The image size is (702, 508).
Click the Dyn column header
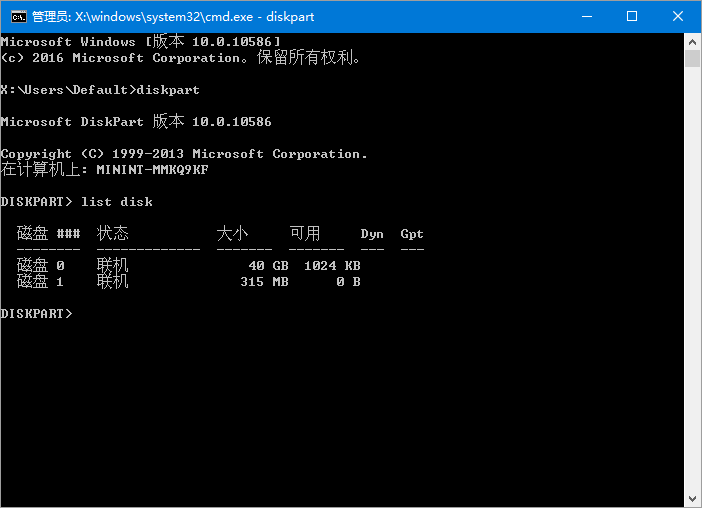coord(372,234)
